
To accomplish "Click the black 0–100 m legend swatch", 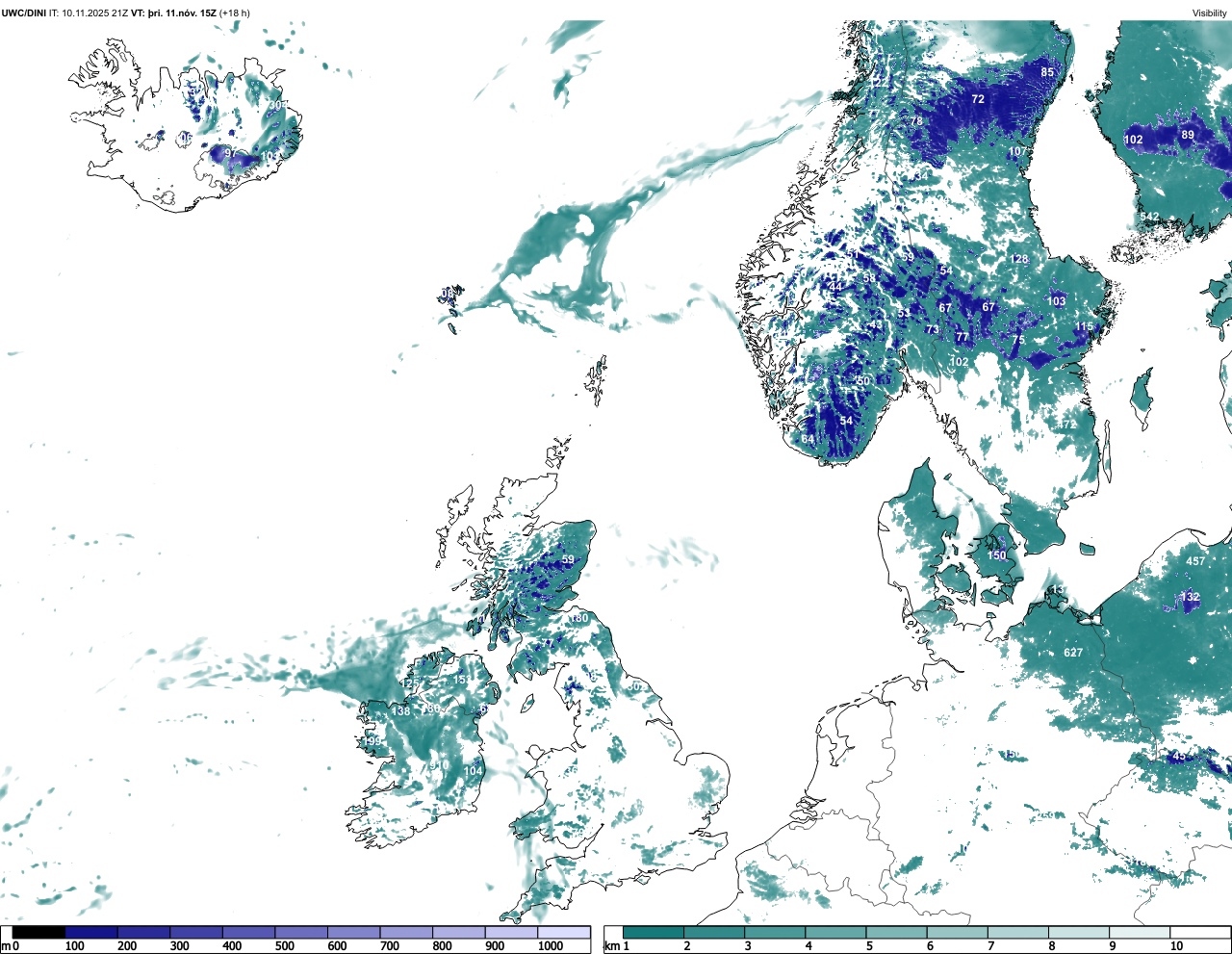I will [x=39, y=932].
